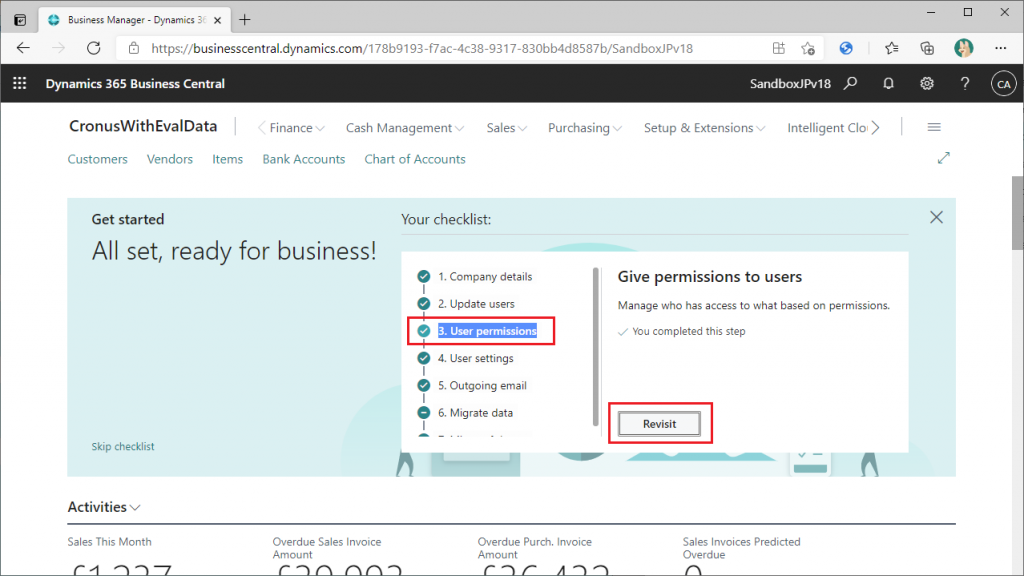Open the browser Collections icon
The width and height of the screenshot is (1024, 576).
tap(927, 48)
